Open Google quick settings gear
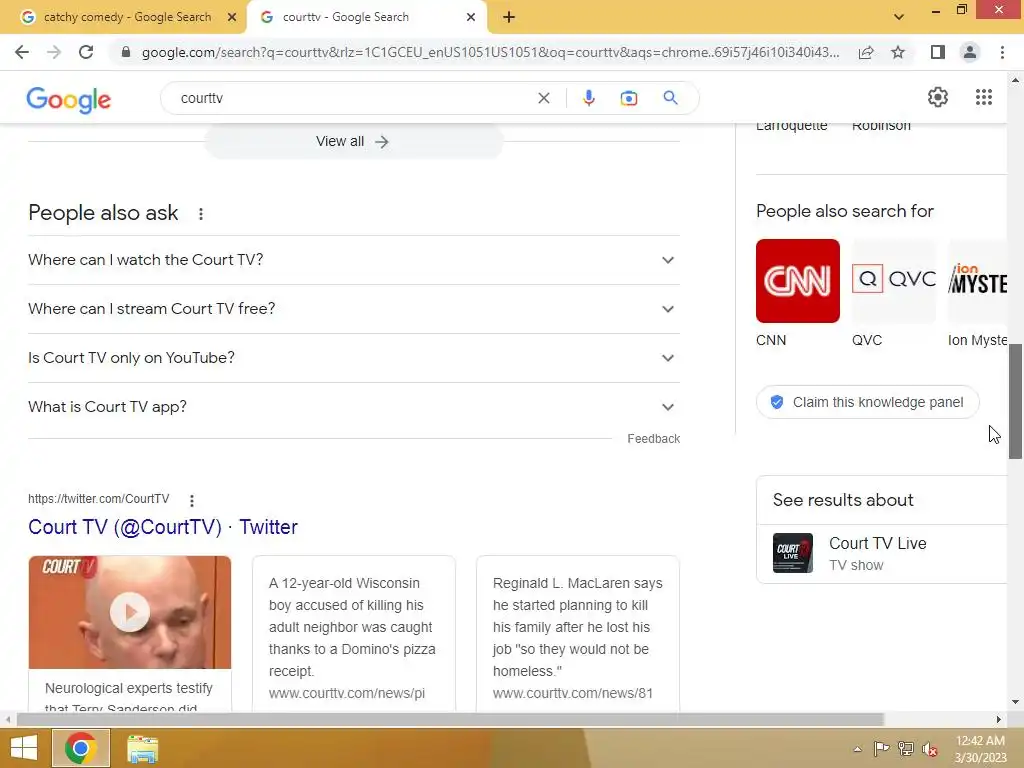 [938, 97]
